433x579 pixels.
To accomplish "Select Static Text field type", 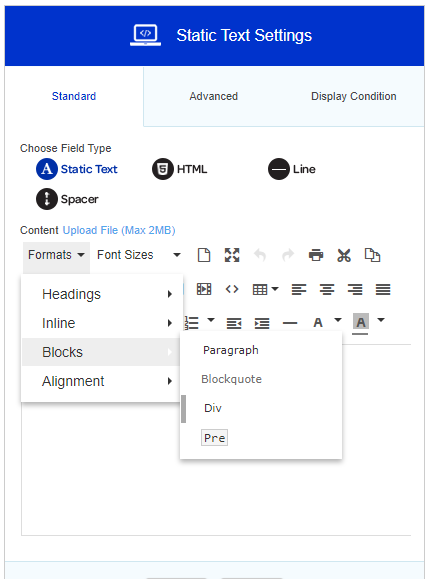I will [x=77, y=169].
